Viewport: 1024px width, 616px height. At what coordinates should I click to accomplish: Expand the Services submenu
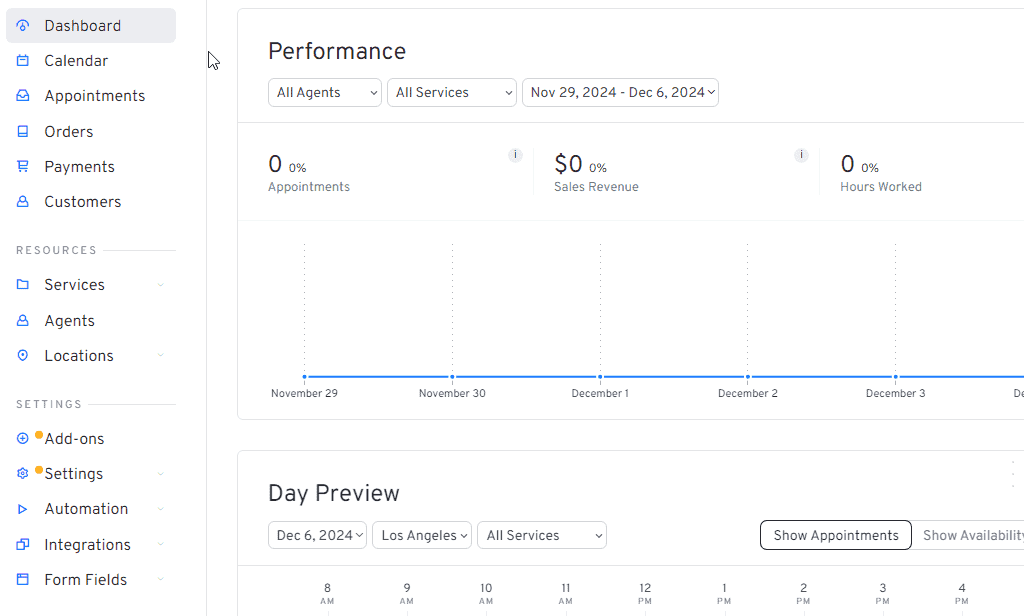(x=160, y=284)
